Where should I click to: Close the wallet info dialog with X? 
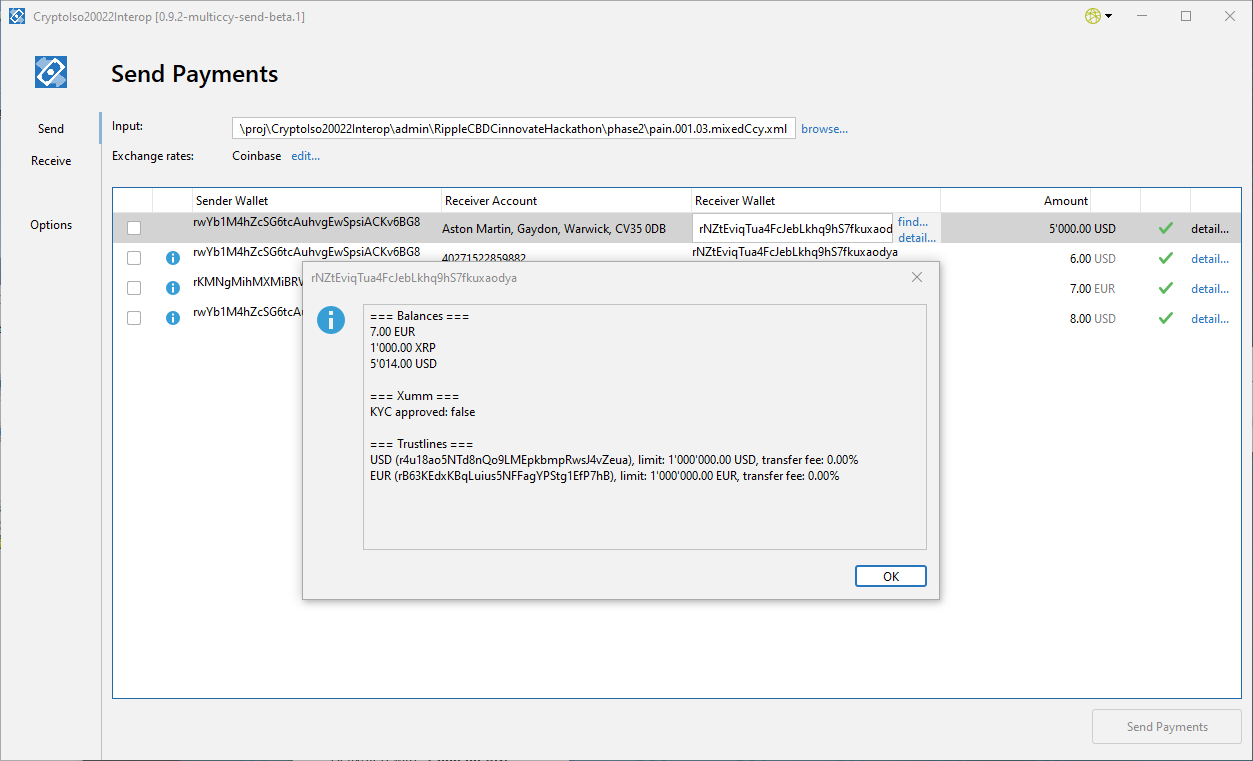[x=916, y=277]
